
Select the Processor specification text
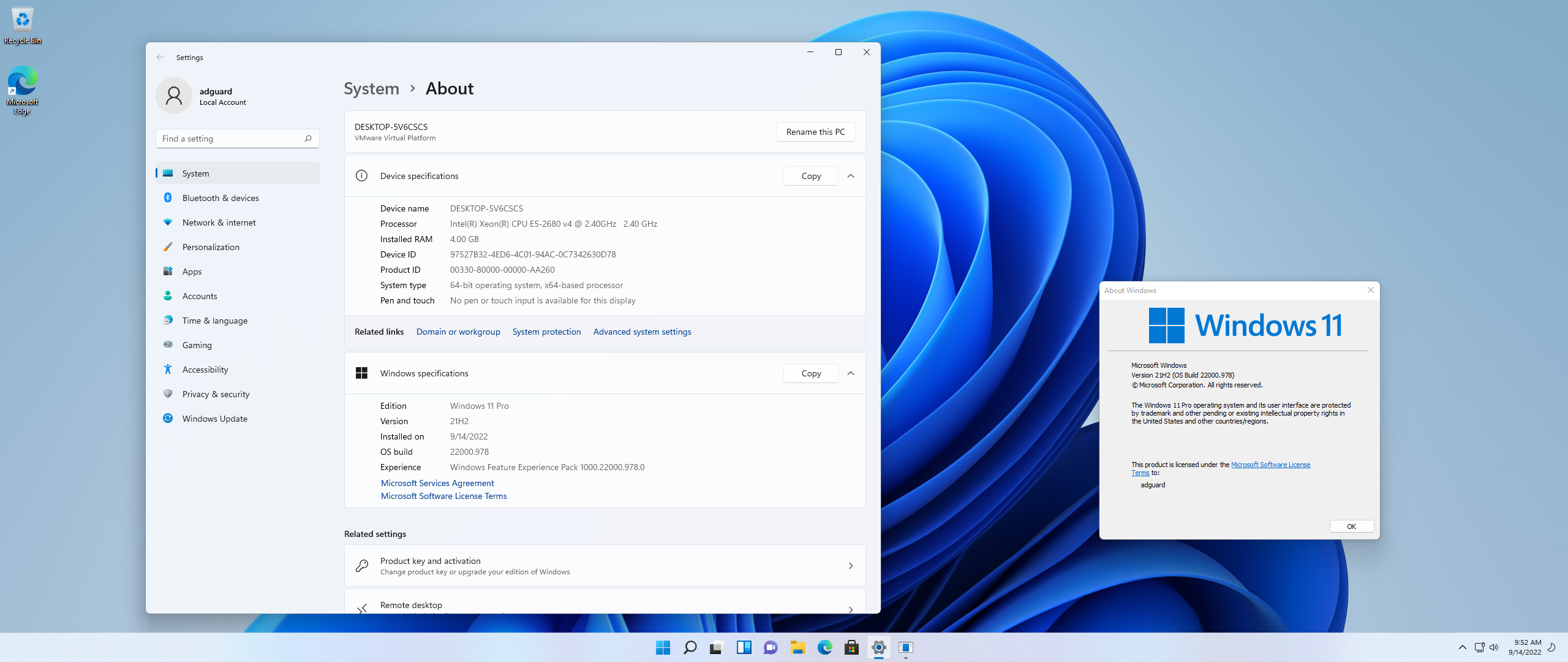click(554, 224)
